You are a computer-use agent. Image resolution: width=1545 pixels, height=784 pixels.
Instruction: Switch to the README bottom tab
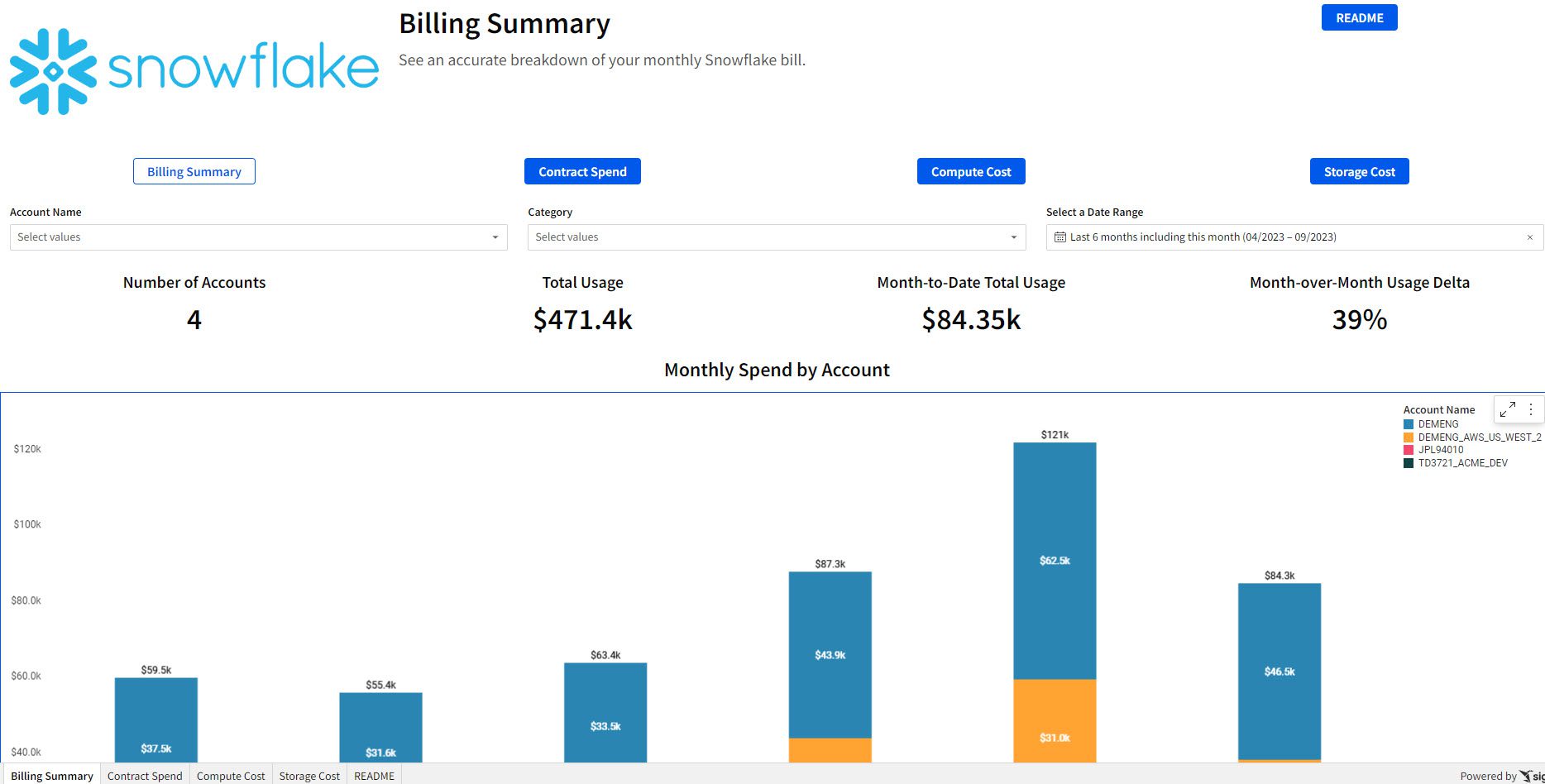(x=374, y=775)
